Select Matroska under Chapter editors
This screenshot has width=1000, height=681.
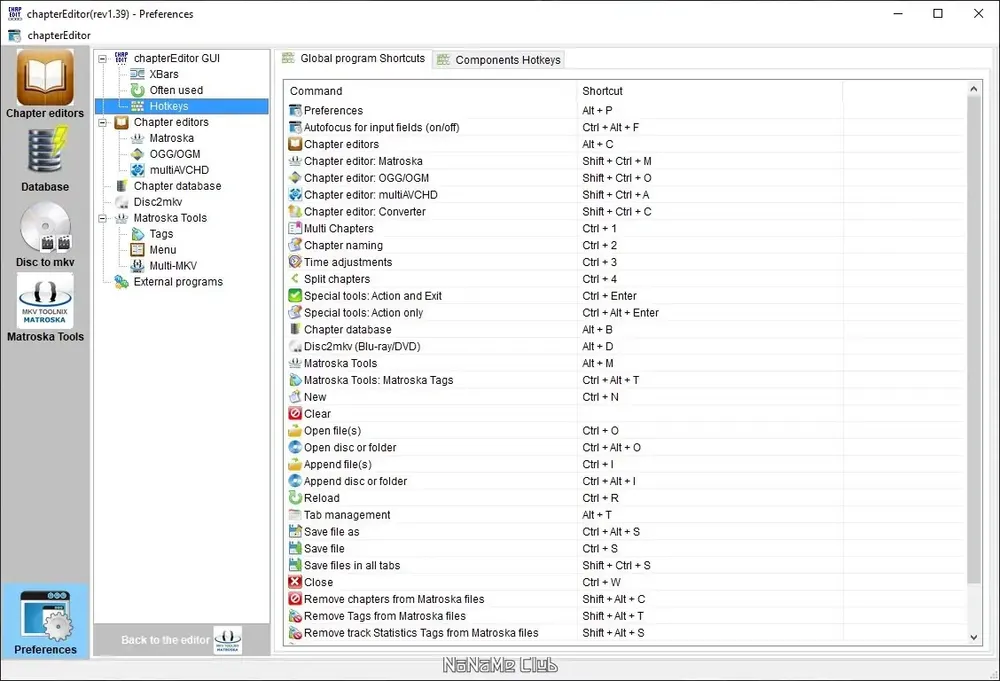click(172, 138)
